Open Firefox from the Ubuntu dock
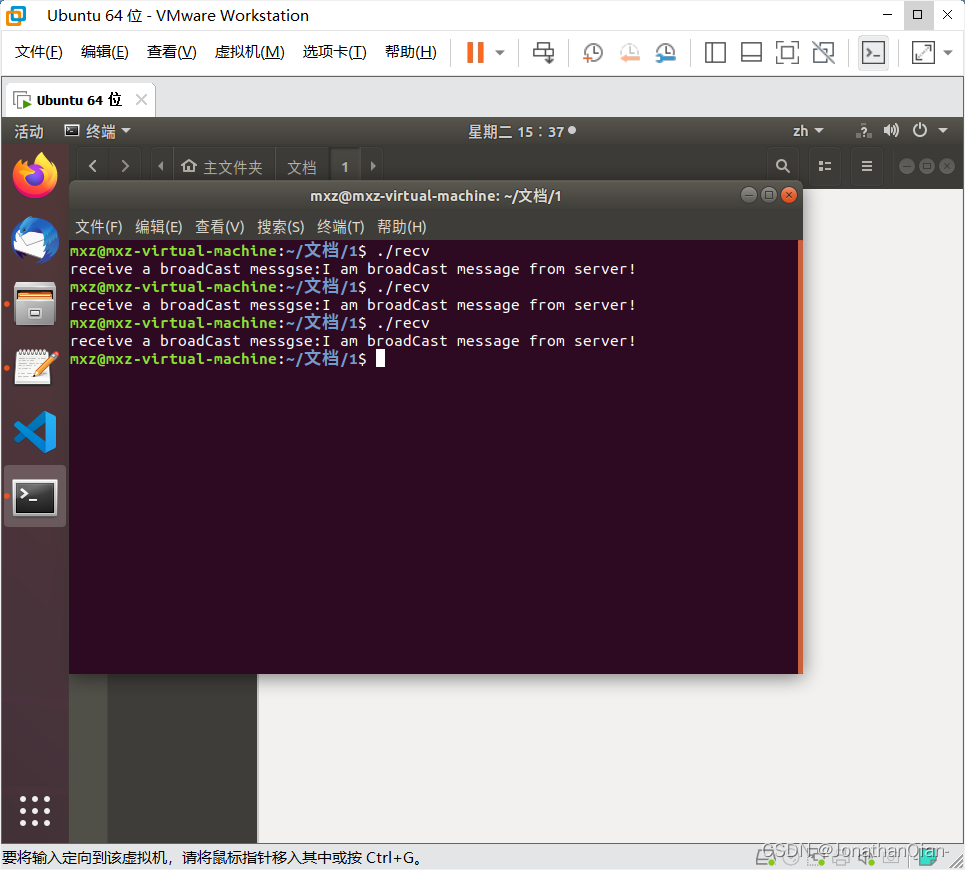 pyautogui.click(x=35, y=176)
